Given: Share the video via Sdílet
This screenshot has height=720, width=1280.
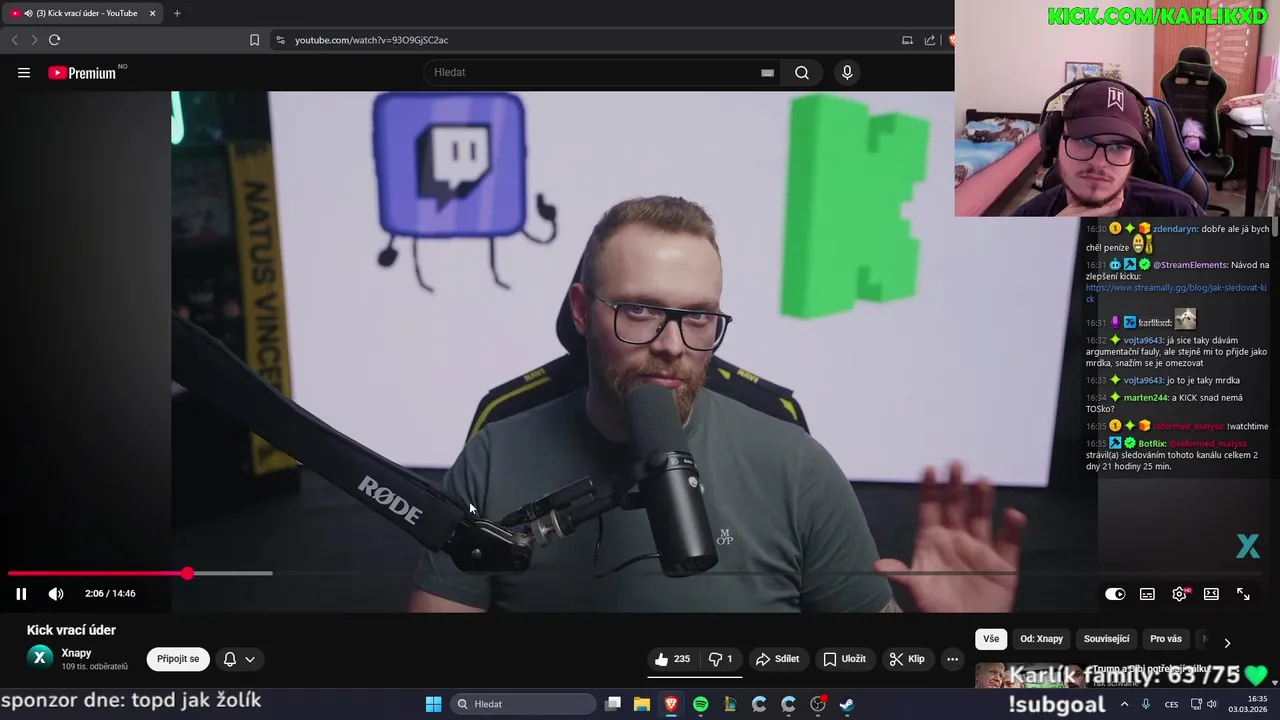Looking at the screenshot, I should pyautogui.click(x=777, y=659).
